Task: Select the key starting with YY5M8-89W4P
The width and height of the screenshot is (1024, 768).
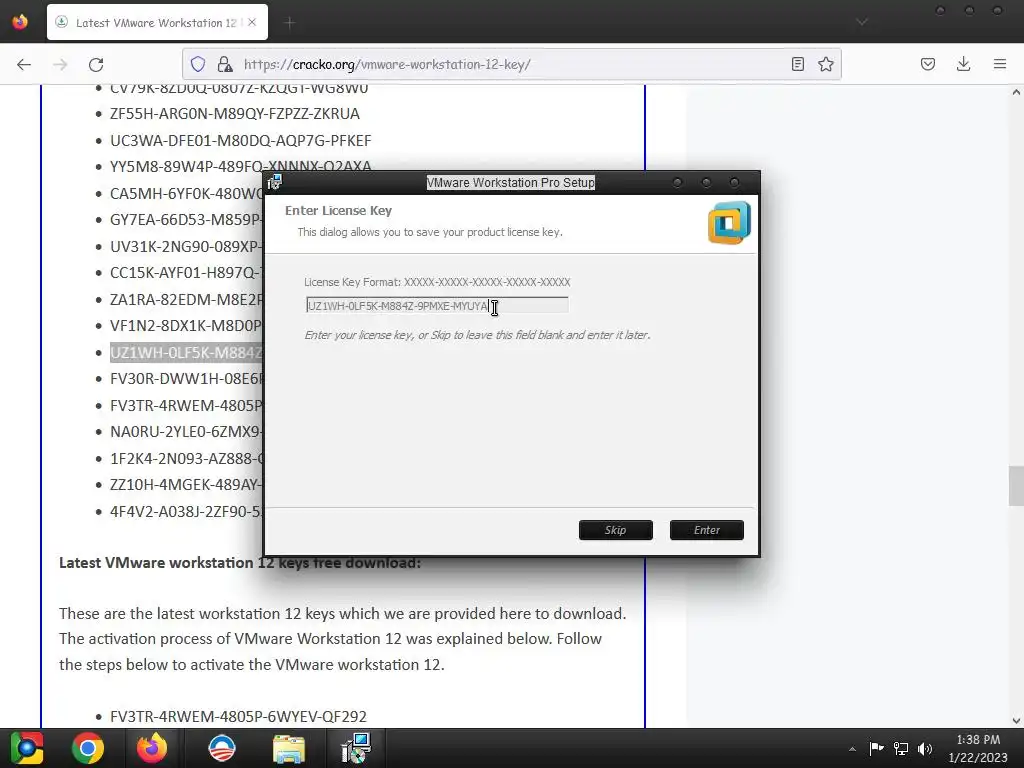Action: point(240,166)
